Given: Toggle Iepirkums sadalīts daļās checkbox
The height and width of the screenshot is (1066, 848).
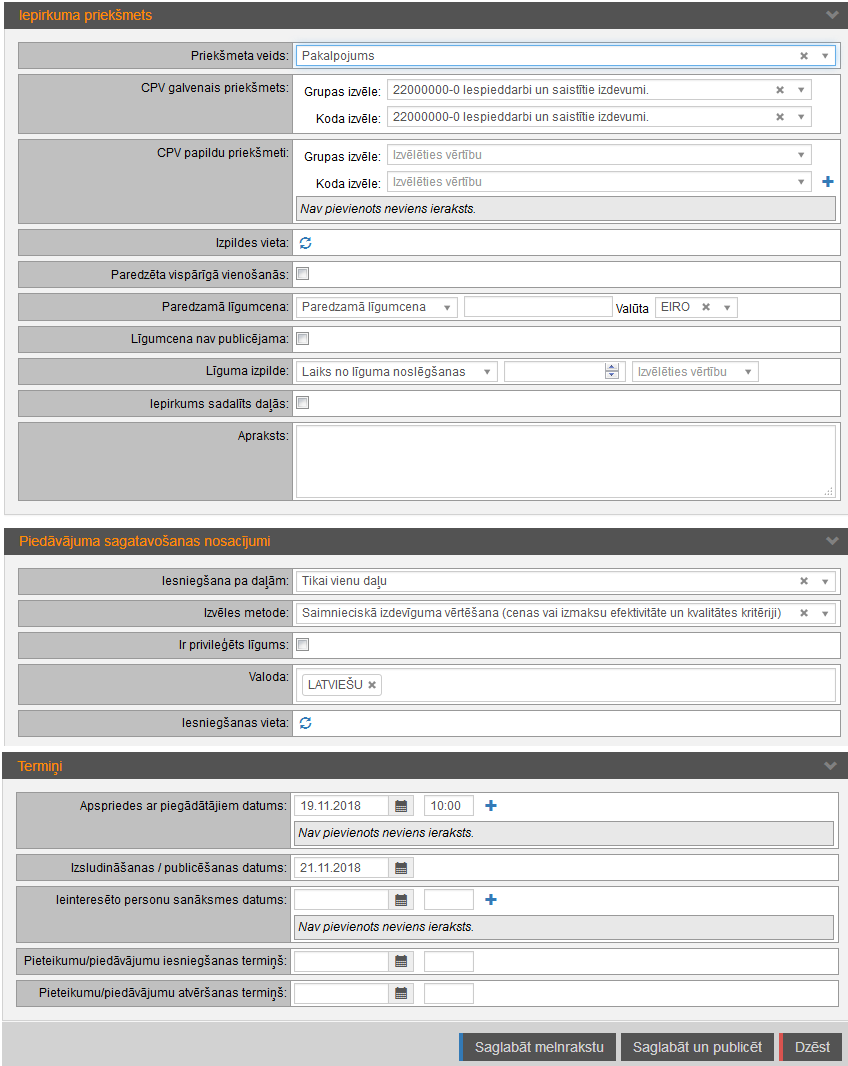Looking at the screenshot, I should coord(303,403).
